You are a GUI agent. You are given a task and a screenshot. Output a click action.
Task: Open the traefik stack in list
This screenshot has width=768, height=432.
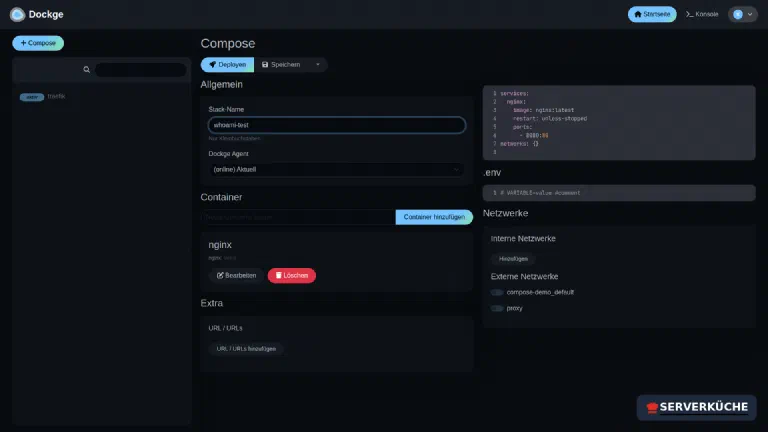pyautogui.click(x=56, y=96)
